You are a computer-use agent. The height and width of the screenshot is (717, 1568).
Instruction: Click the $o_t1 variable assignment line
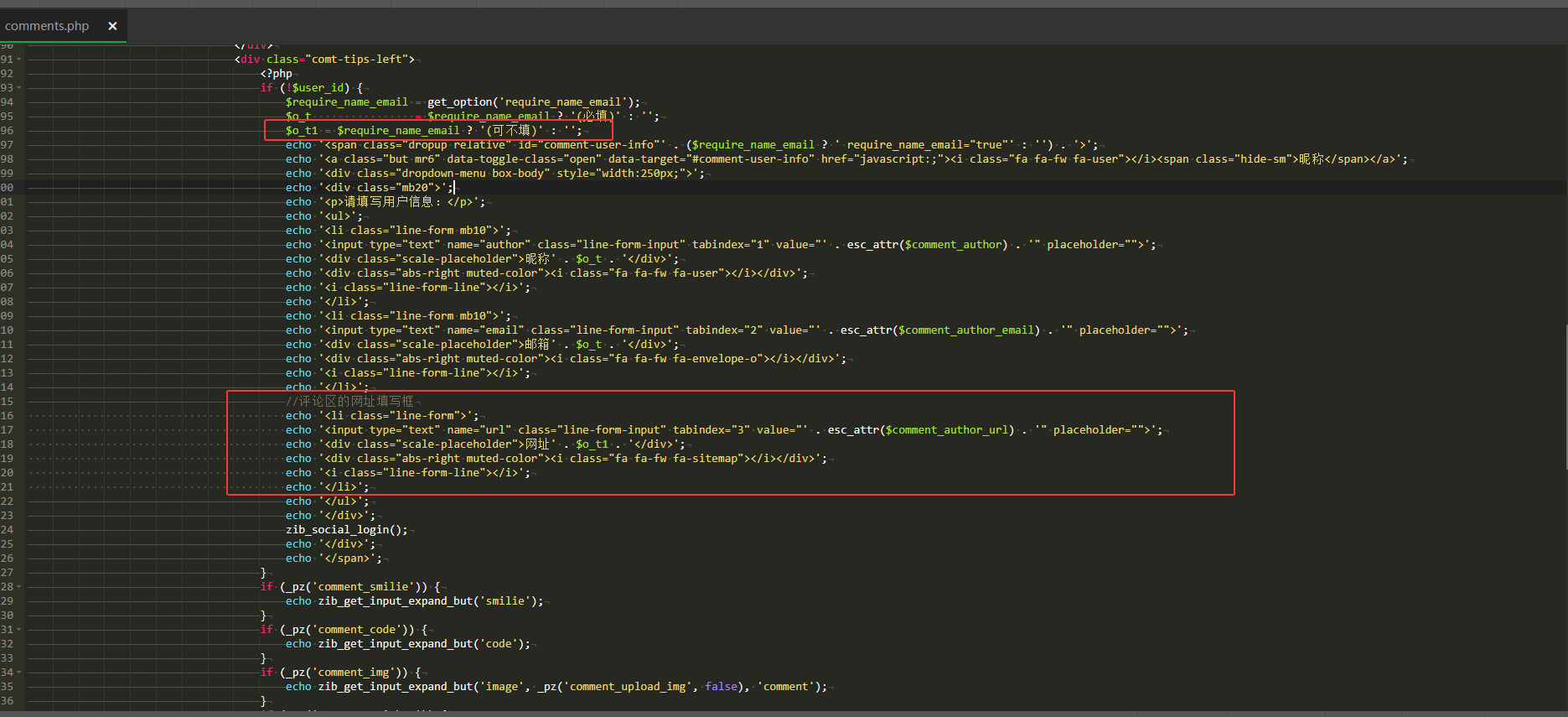click(x=433, y=131)
